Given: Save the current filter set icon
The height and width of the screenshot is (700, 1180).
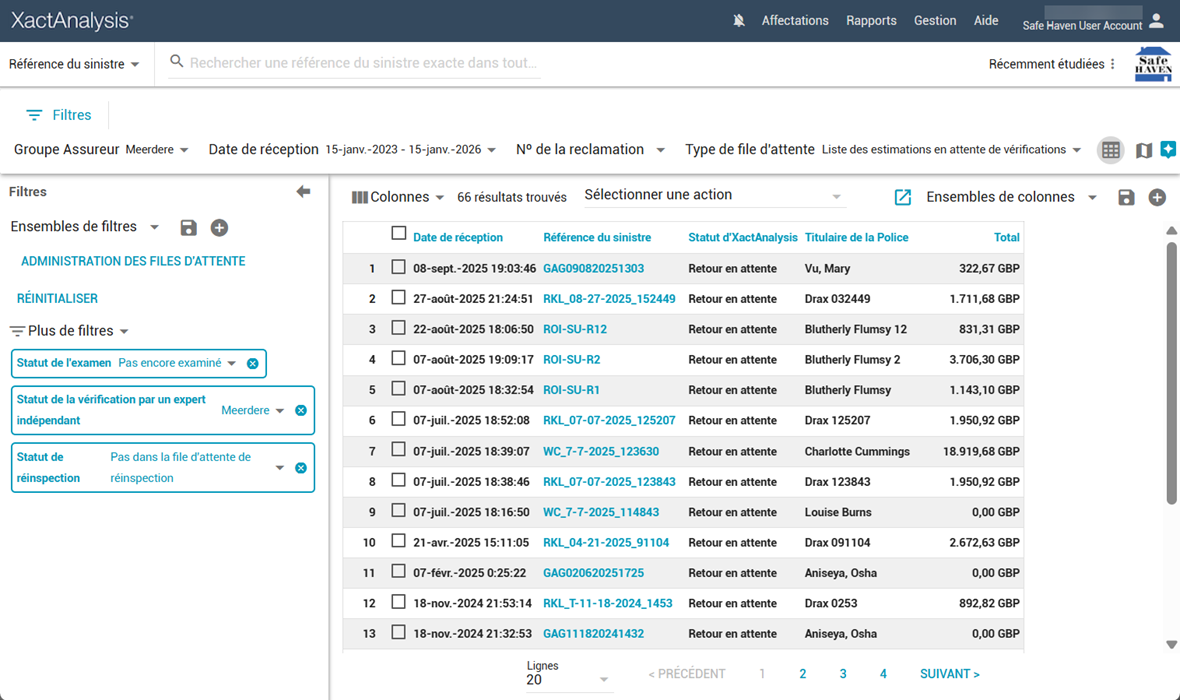Looking at the screenshot, I should pos(188,228).
